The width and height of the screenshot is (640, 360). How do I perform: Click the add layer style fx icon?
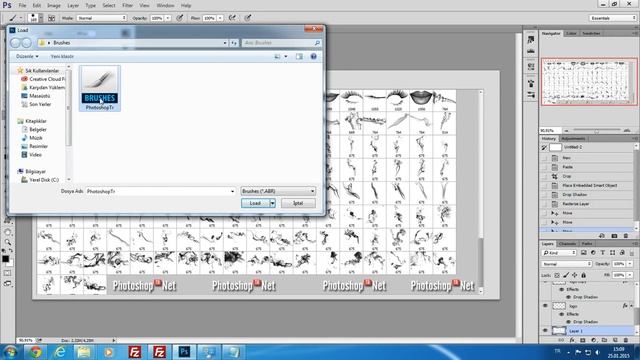click(572, 340)
